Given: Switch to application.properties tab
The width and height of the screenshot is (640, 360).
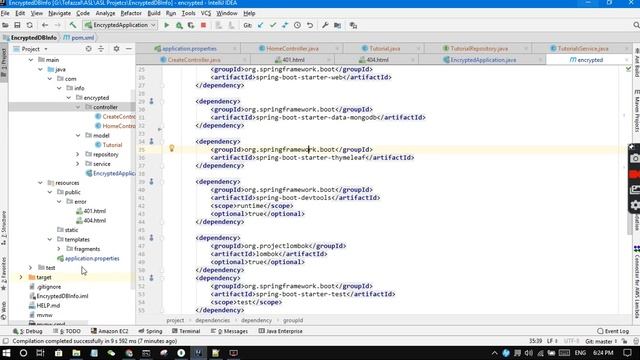Looking at the screenshot, I should tap(189, 49).
